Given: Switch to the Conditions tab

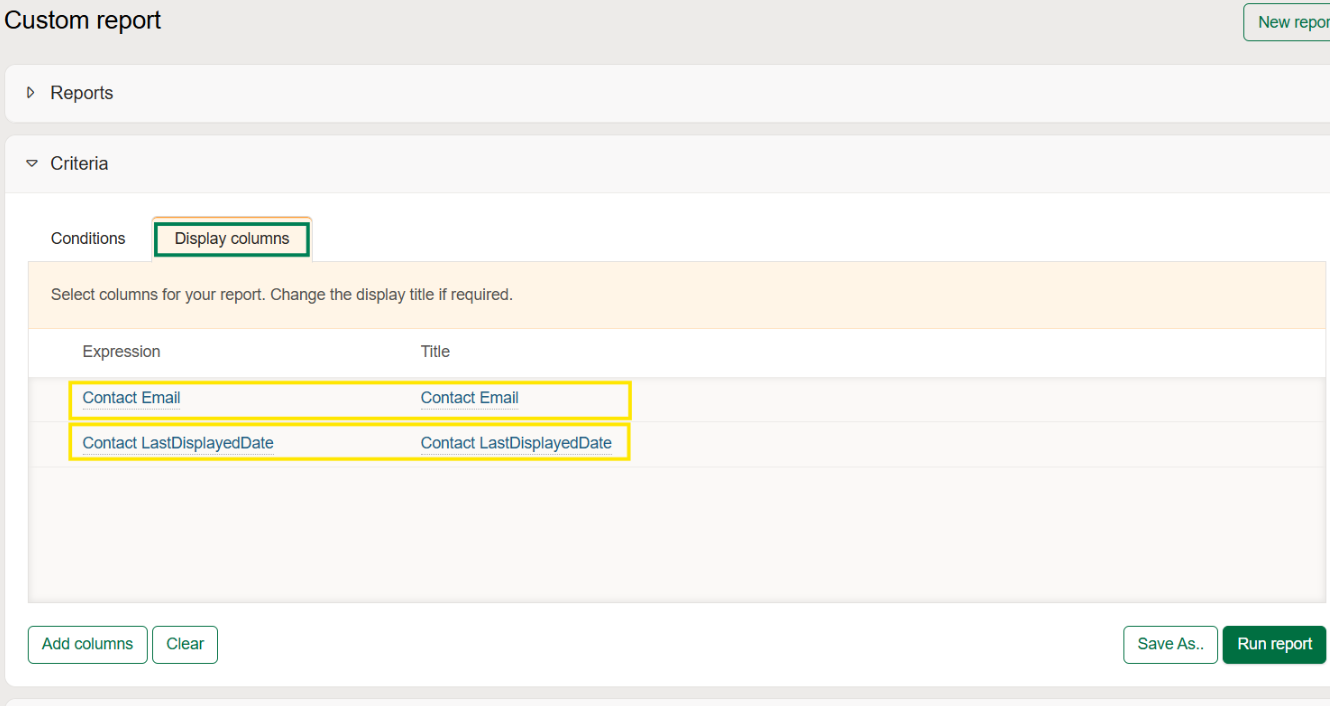Looking at the screenshot, I should tap(88, 238).
